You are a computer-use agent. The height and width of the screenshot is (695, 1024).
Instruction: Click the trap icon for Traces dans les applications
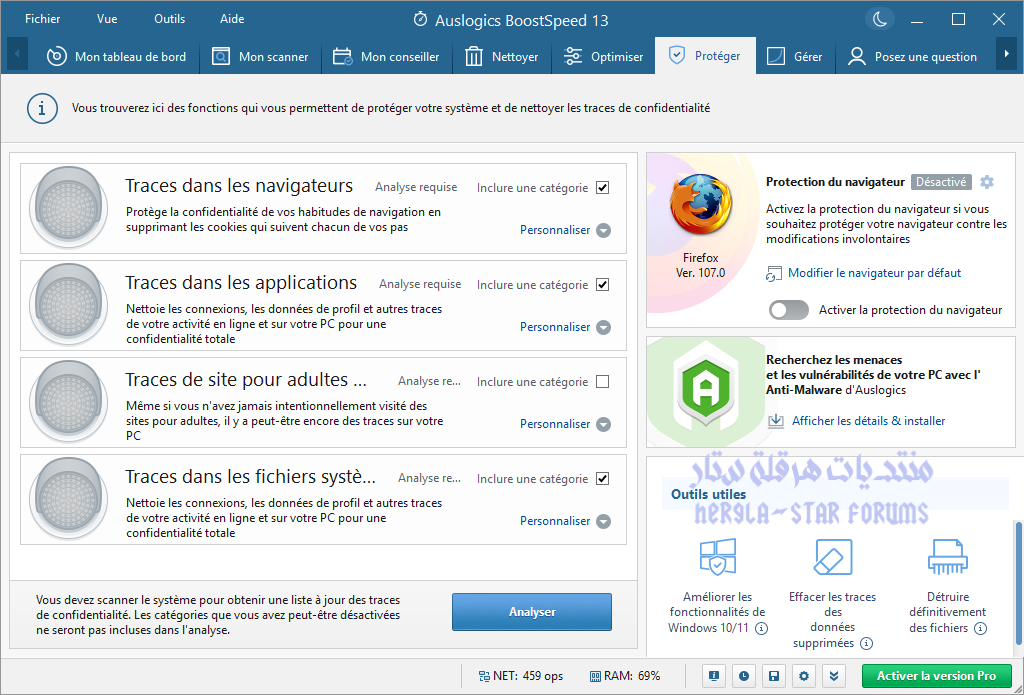coord(69,305)
